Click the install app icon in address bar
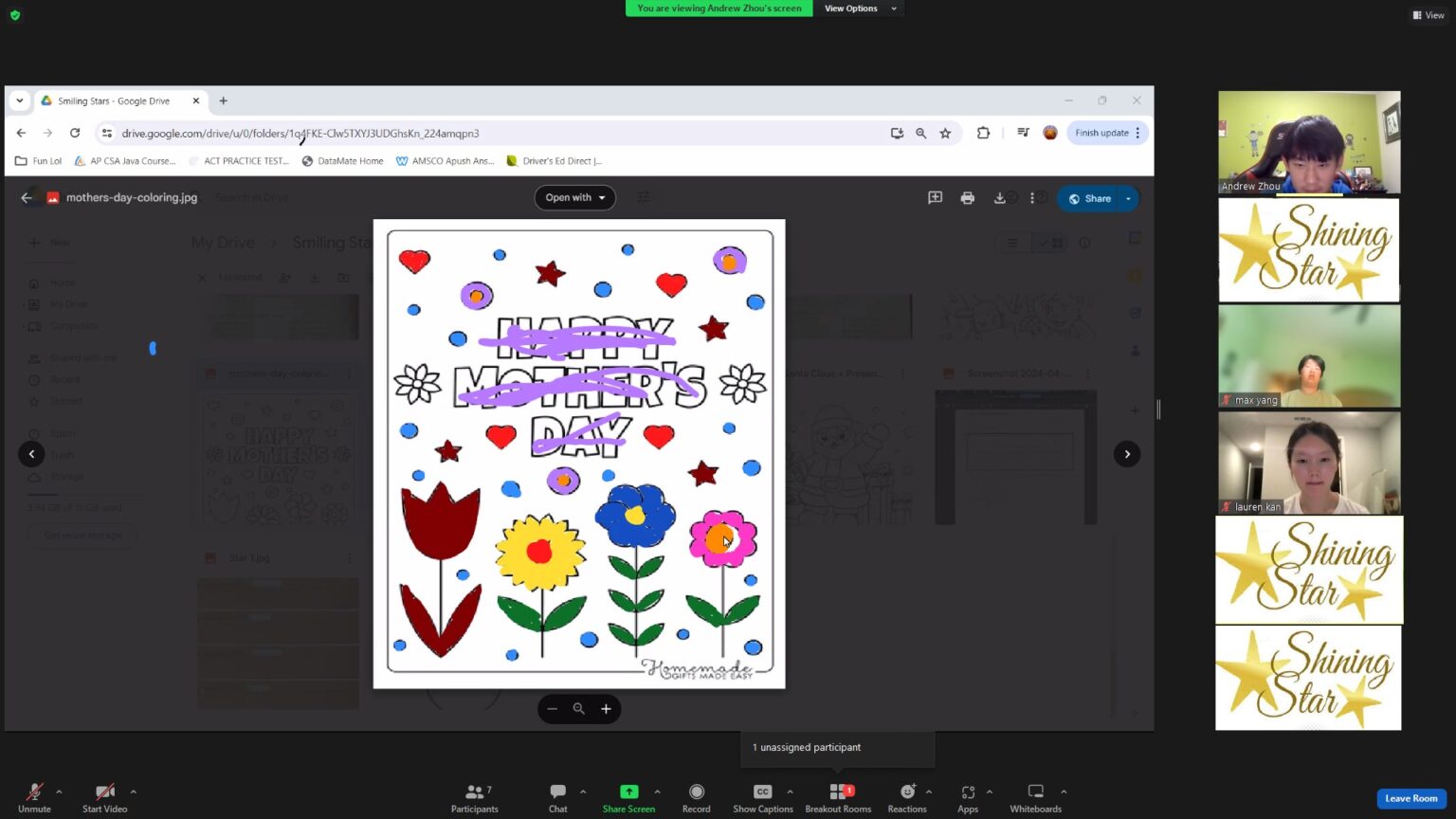This screenshot has height=819, width=1456. click(x=897, y=134)
